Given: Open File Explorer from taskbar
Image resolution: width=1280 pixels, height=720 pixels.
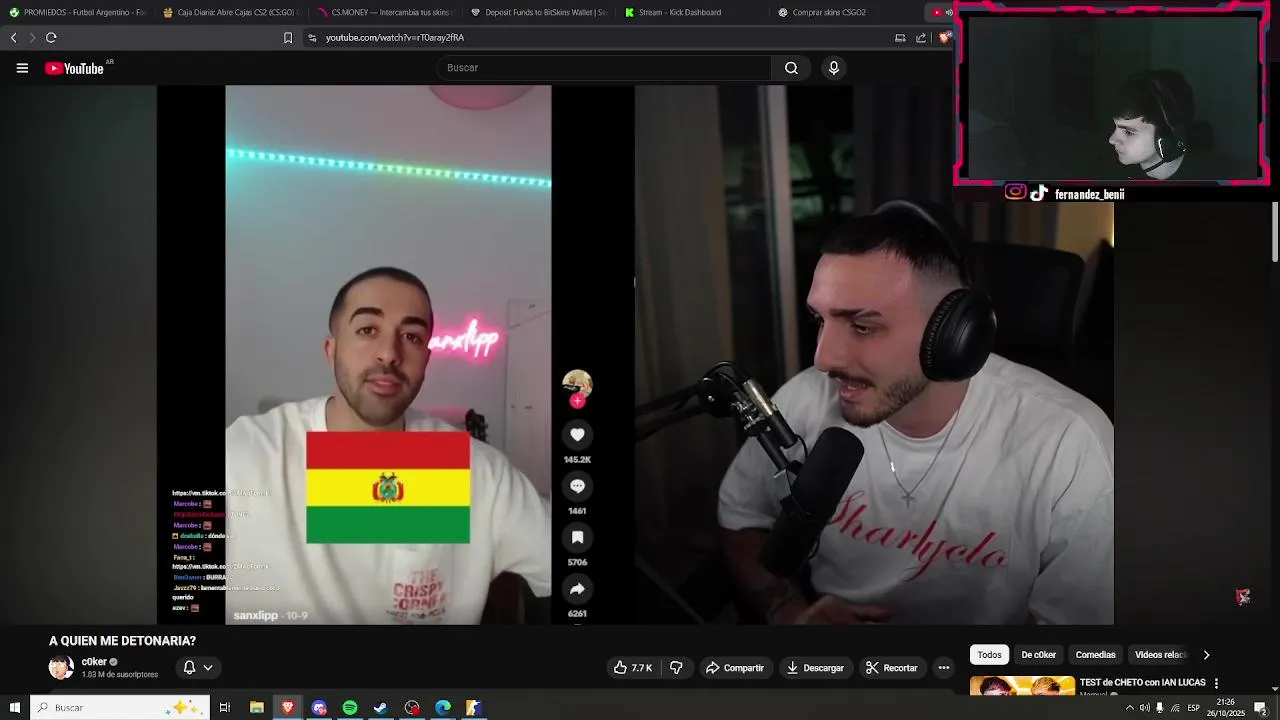Looking at the screenshot, I should [x=257, y=708].
